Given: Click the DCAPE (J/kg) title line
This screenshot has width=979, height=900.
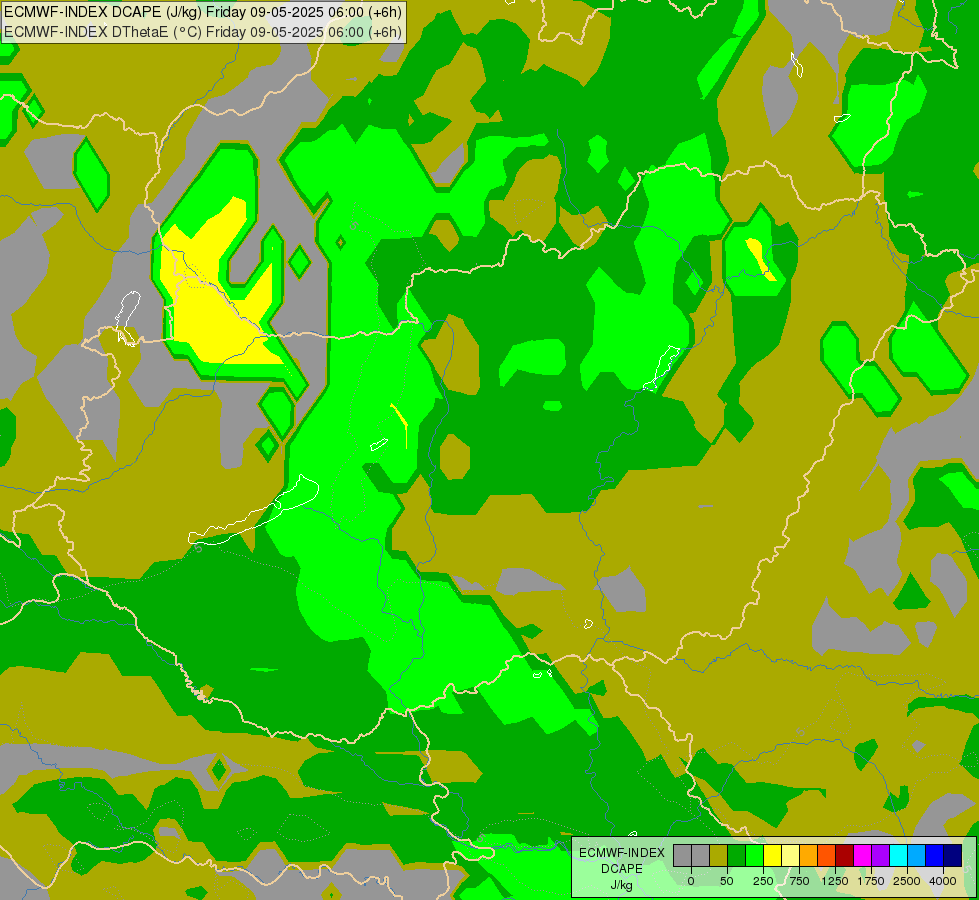Looking at the screenshot, I should pos(203,12).
